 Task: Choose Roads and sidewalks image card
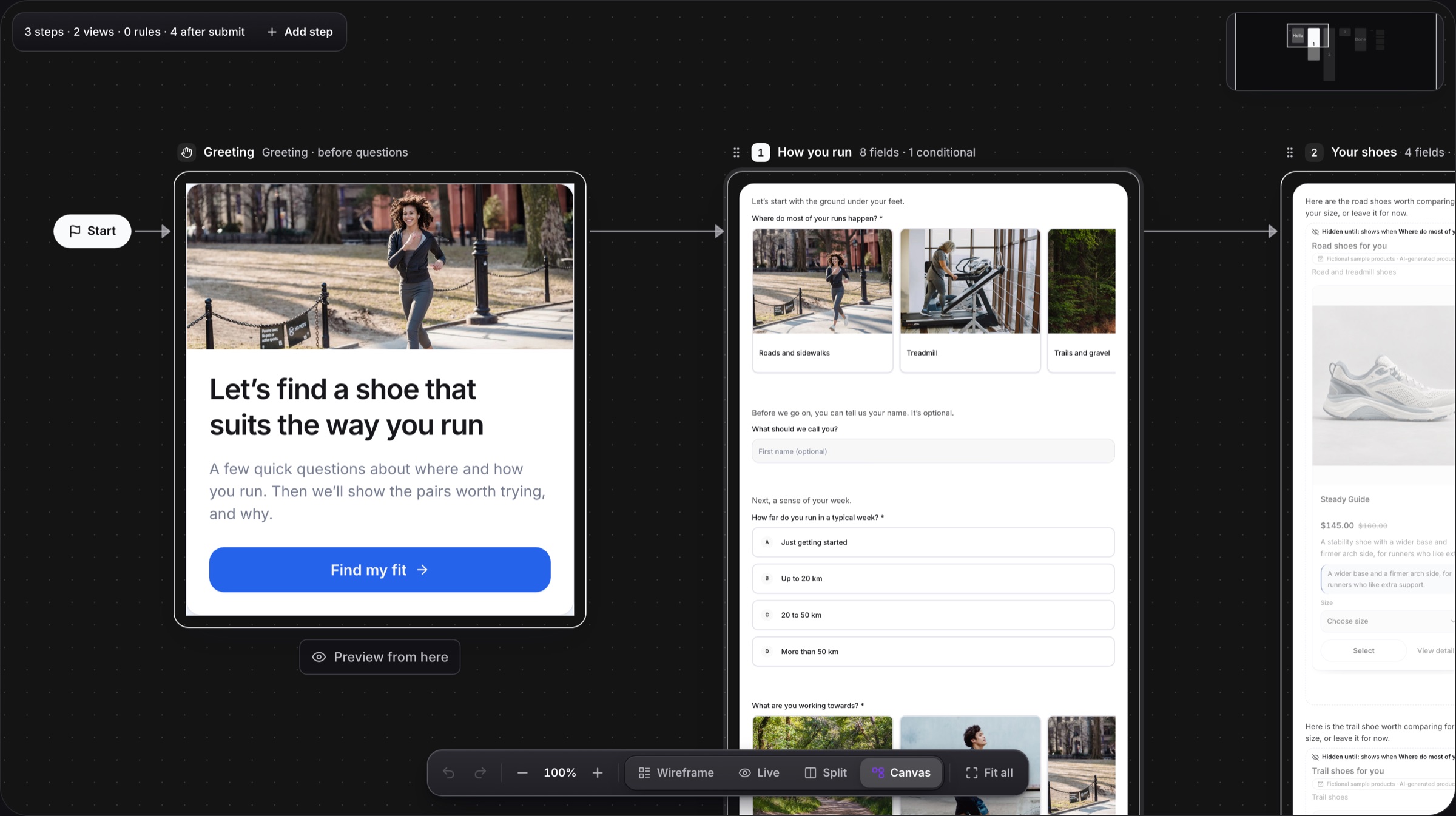click(x=823, y=300)
